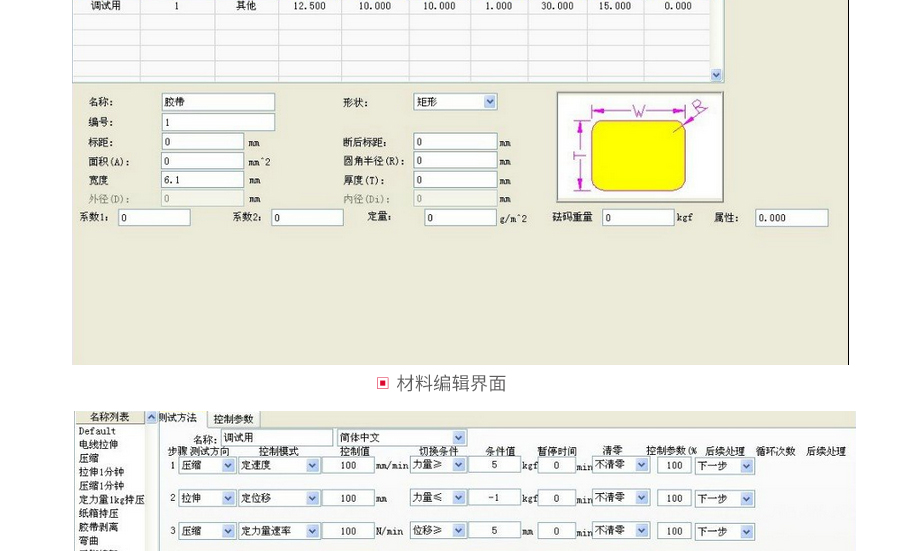Viewport: 920px width, 551px height.
Task: Open step 2 下一步 dropdown
Action: coord(746,498)
